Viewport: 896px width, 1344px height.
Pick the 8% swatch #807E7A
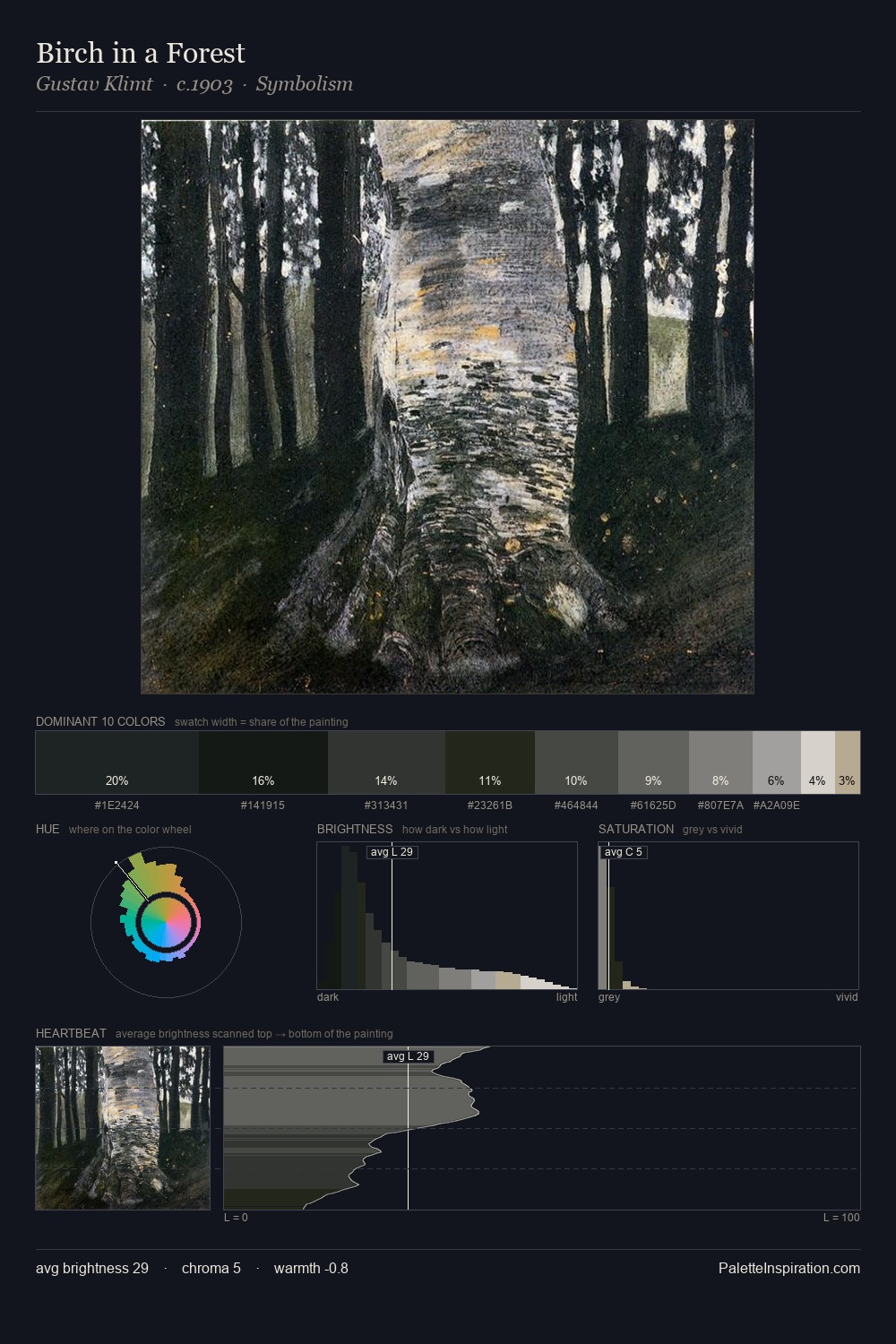720,762
